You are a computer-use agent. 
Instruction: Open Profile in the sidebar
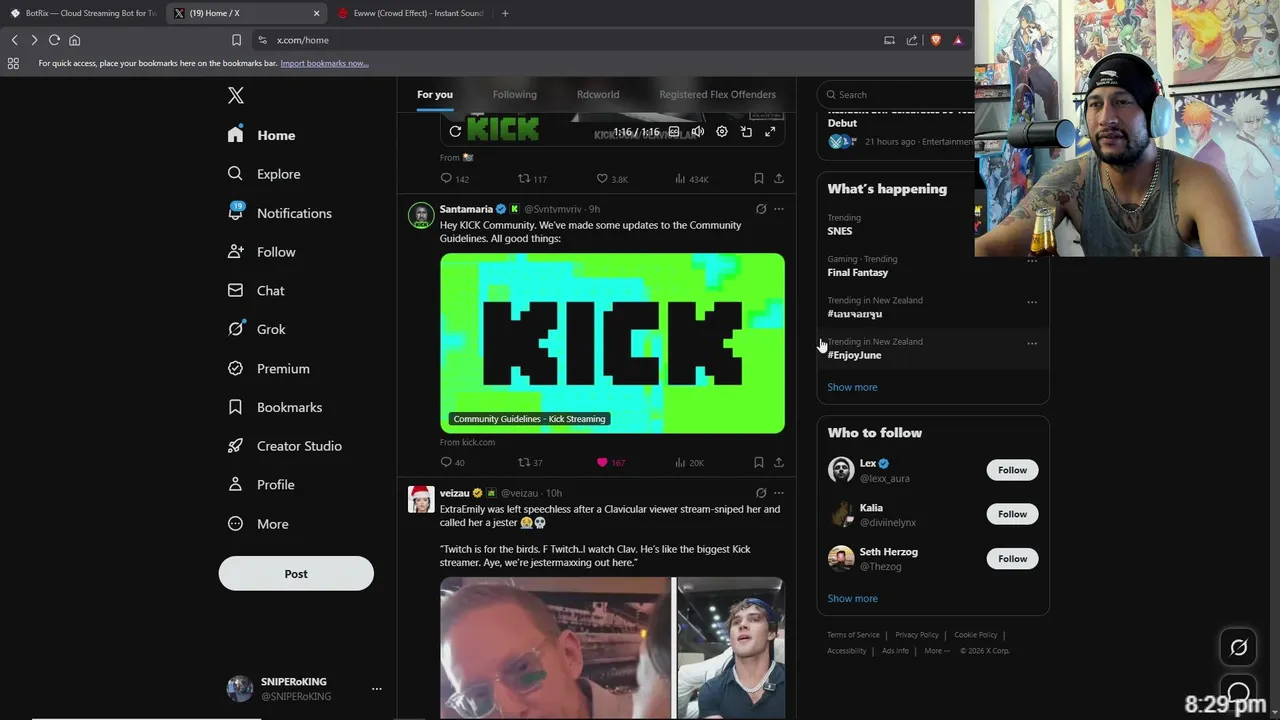tap(260, 485)
